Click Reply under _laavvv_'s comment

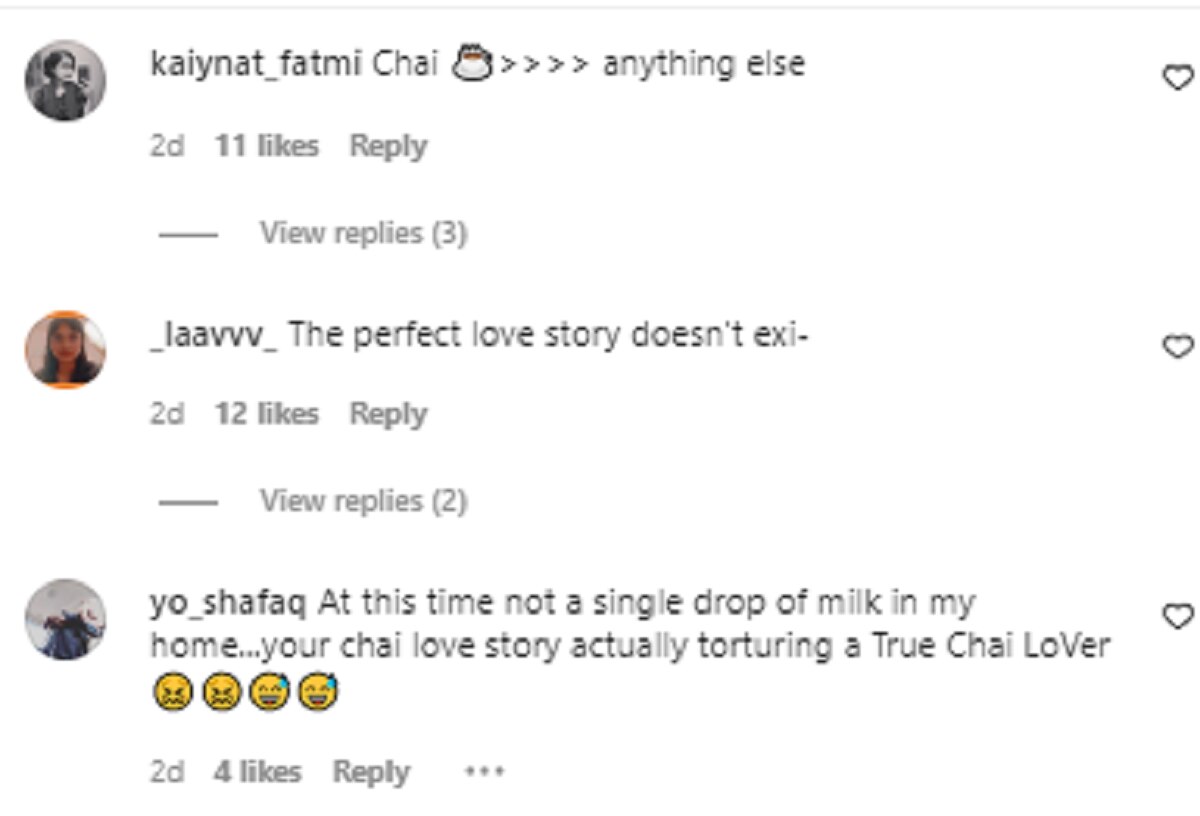(388, 414)
